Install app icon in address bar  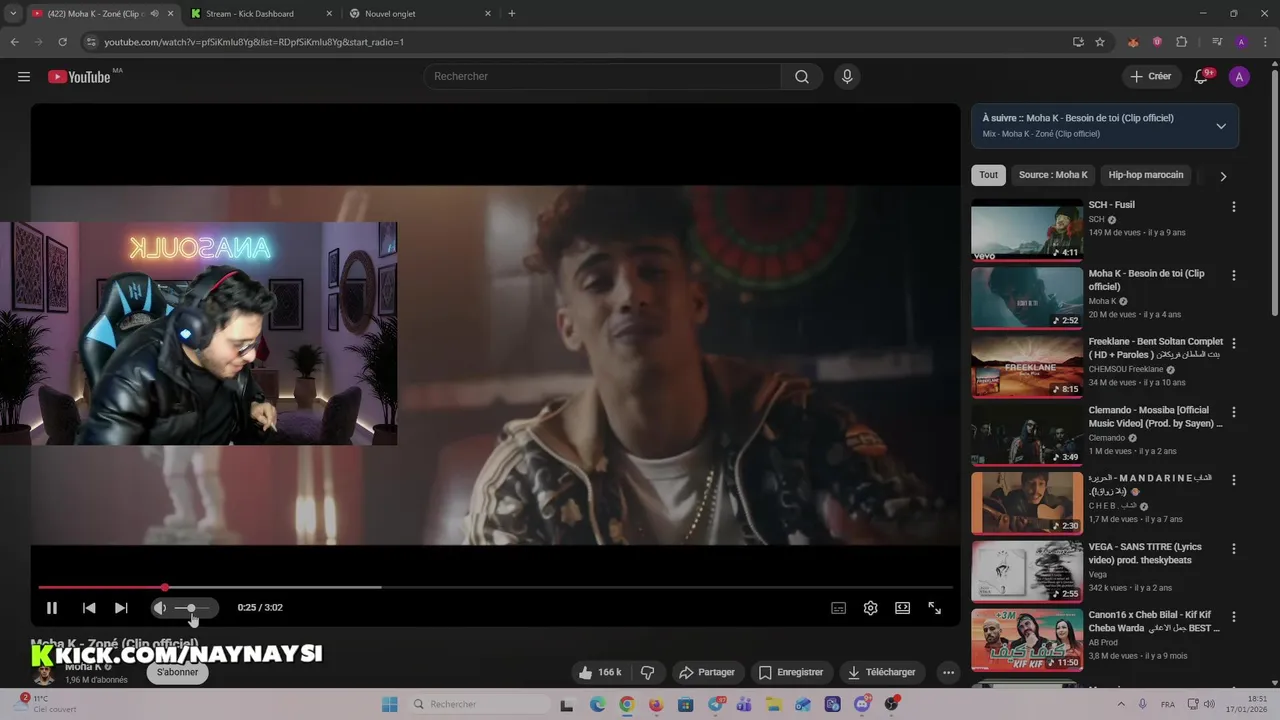click(1078, 42)
